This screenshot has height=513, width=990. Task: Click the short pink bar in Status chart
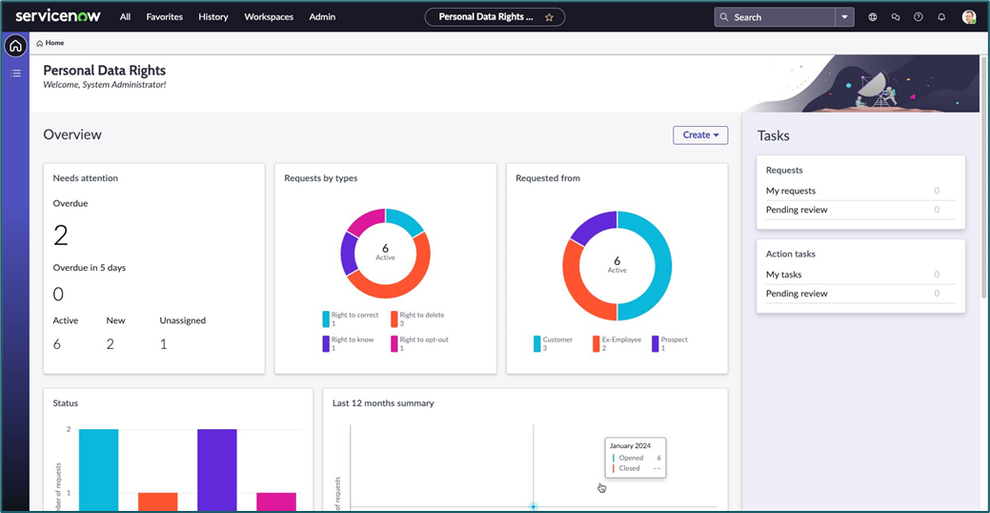click(x=276, y=502)
